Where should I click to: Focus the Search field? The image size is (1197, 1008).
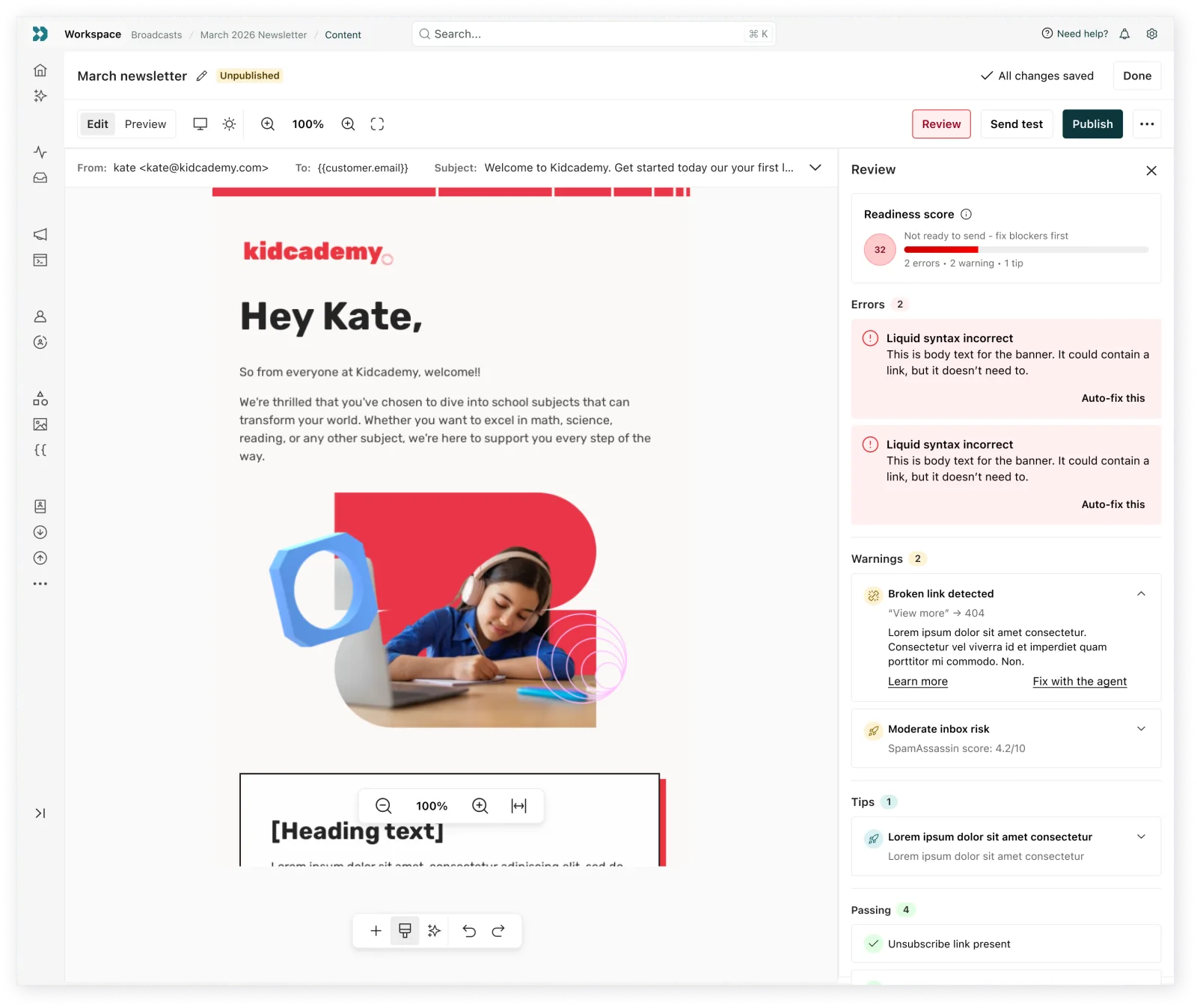[594, 34]
